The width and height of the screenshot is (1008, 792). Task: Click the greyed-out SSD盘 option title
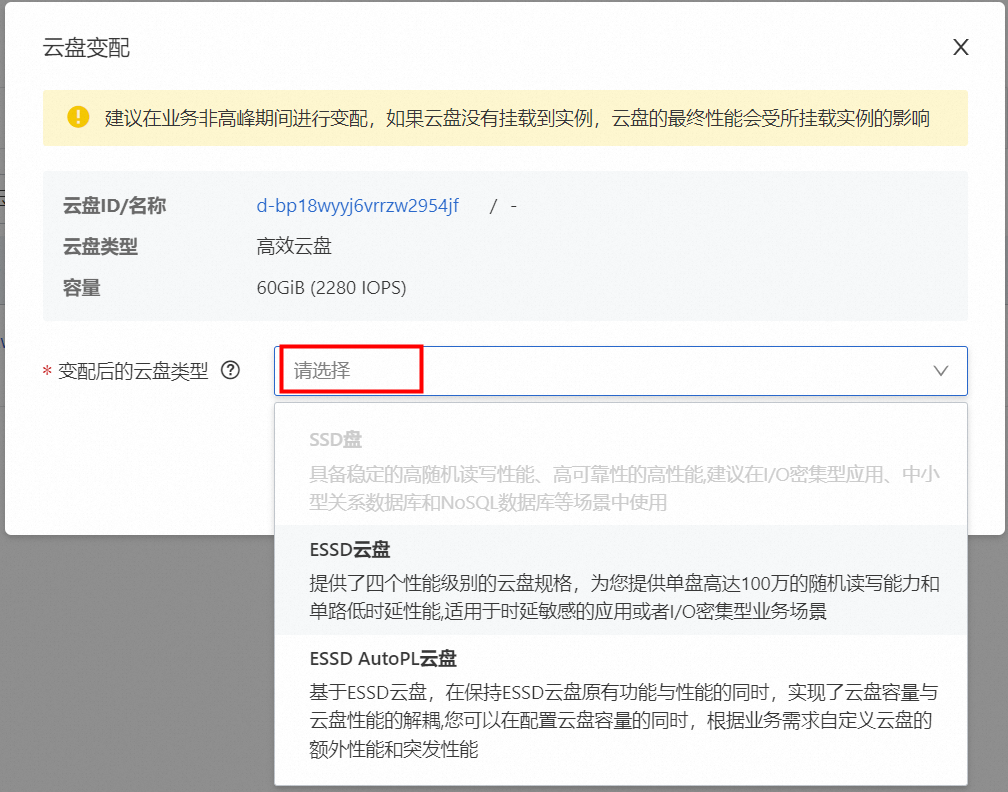[x=336, y=439]
